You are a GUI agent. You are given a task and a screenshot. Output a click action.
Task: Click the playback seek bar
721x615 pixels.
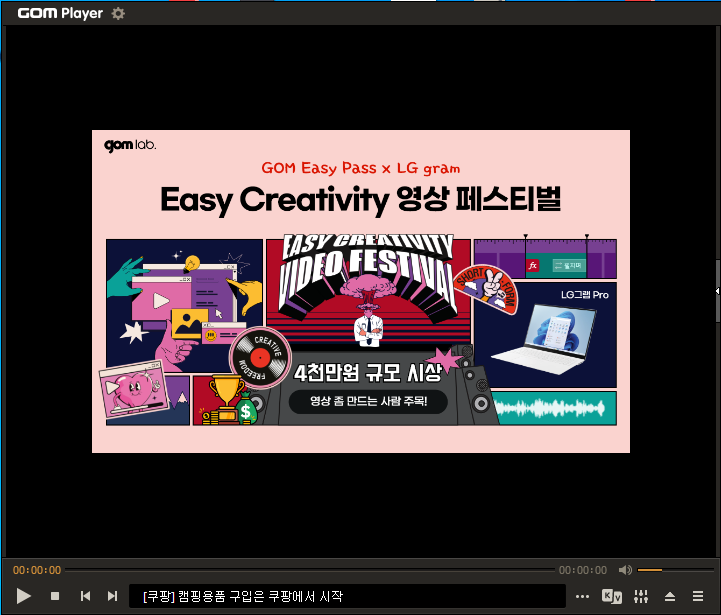310,570
